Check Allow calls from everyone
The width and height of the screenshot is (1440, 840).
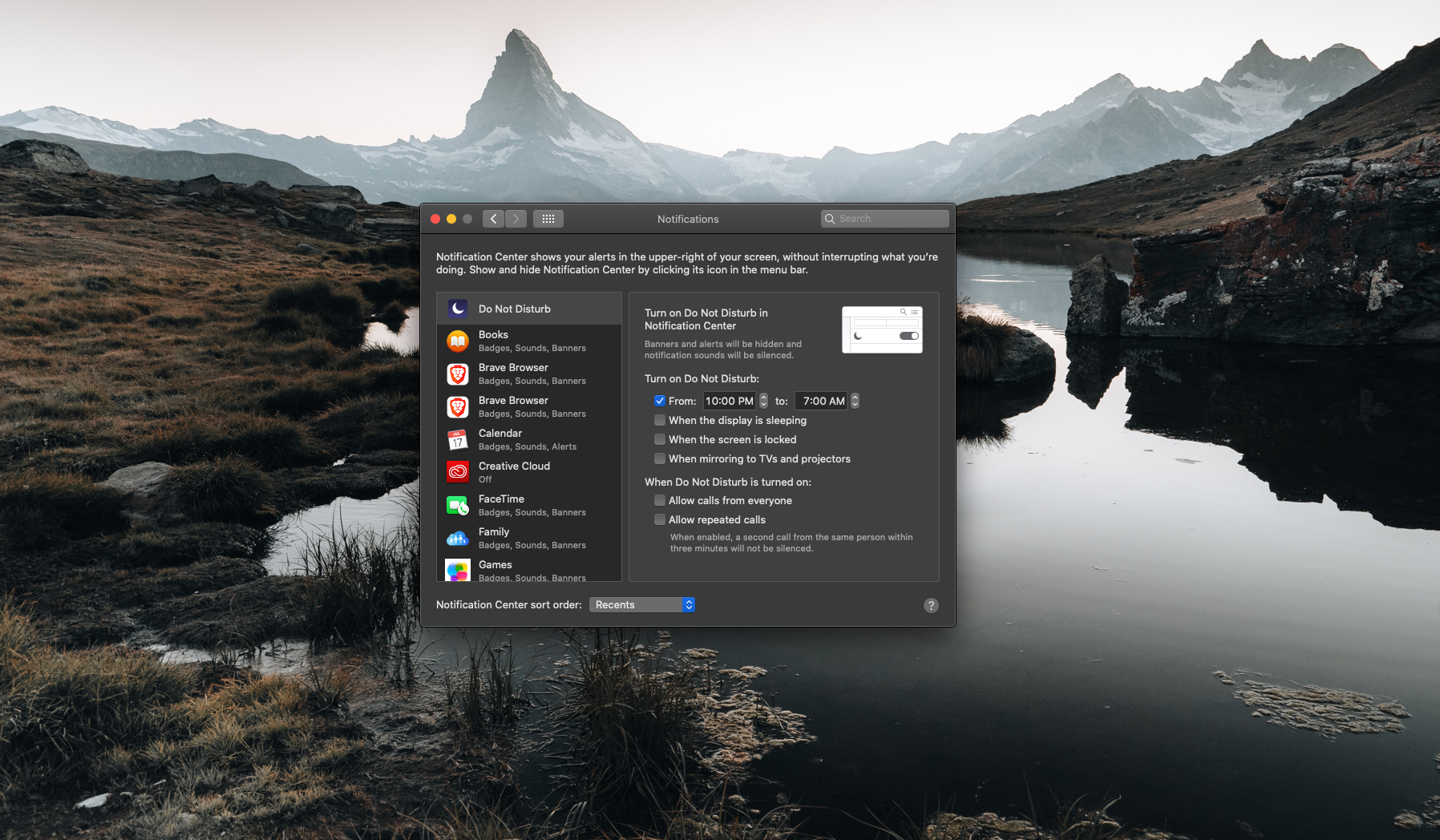(660, 500)
